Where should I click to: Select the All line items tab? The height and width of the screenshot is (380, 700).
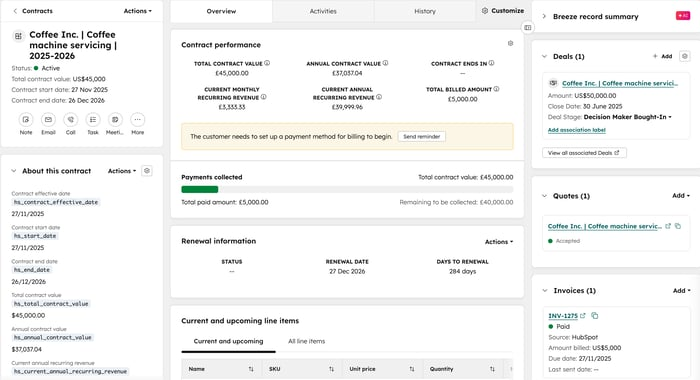(x=307, y=341)
